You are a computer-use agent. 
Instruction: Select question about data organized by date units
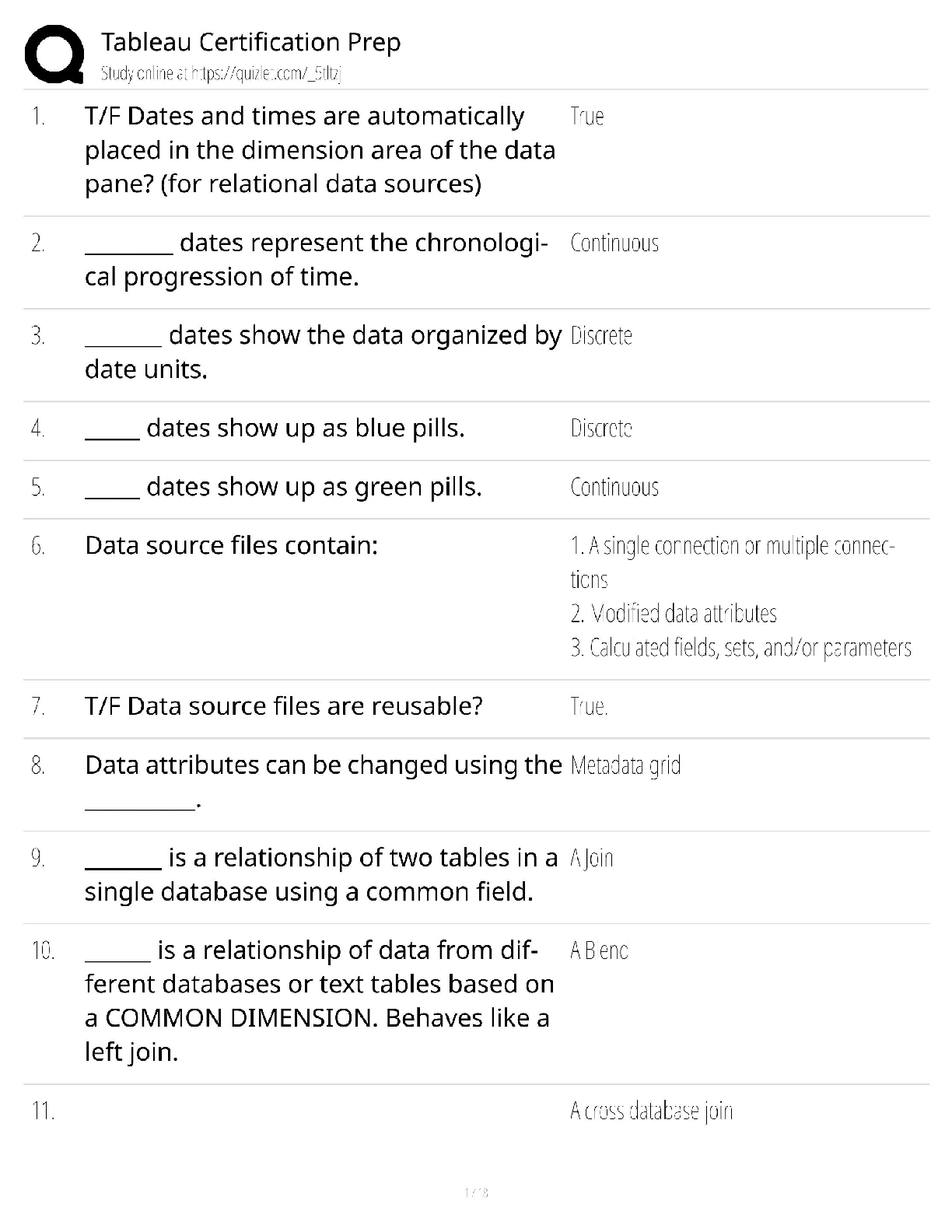[x=323, y=352]
